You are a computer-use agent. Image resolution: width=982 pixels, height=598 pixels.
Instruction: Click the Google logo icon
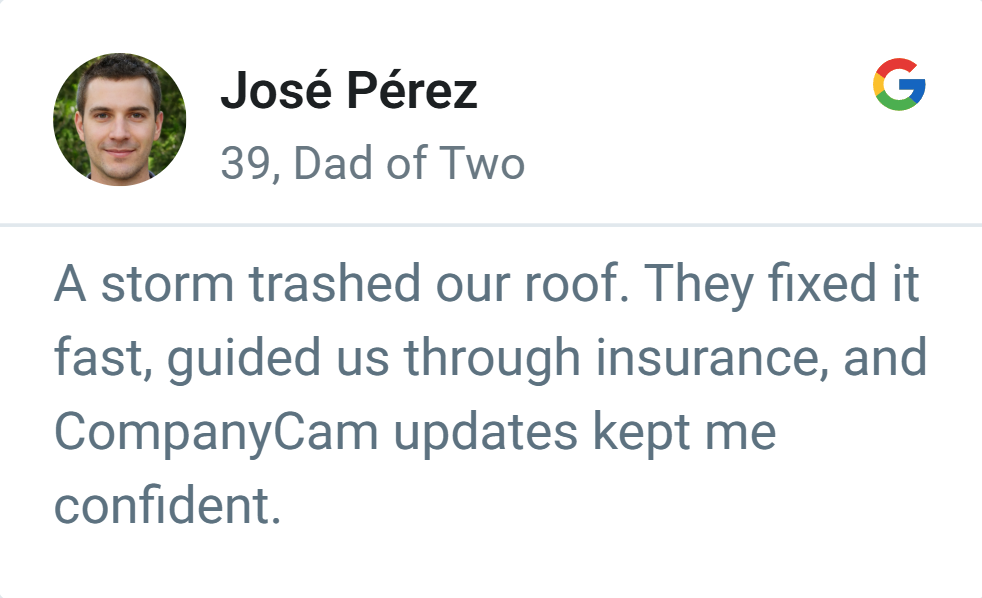[899, 84]
